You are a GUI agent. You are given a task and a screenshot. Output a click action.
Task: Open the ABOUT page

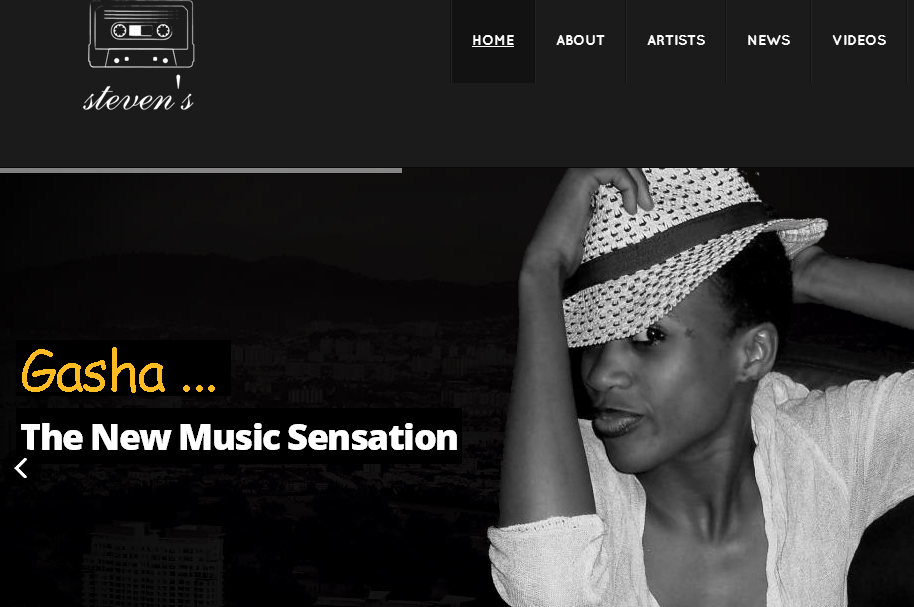[x=580, y=40]
